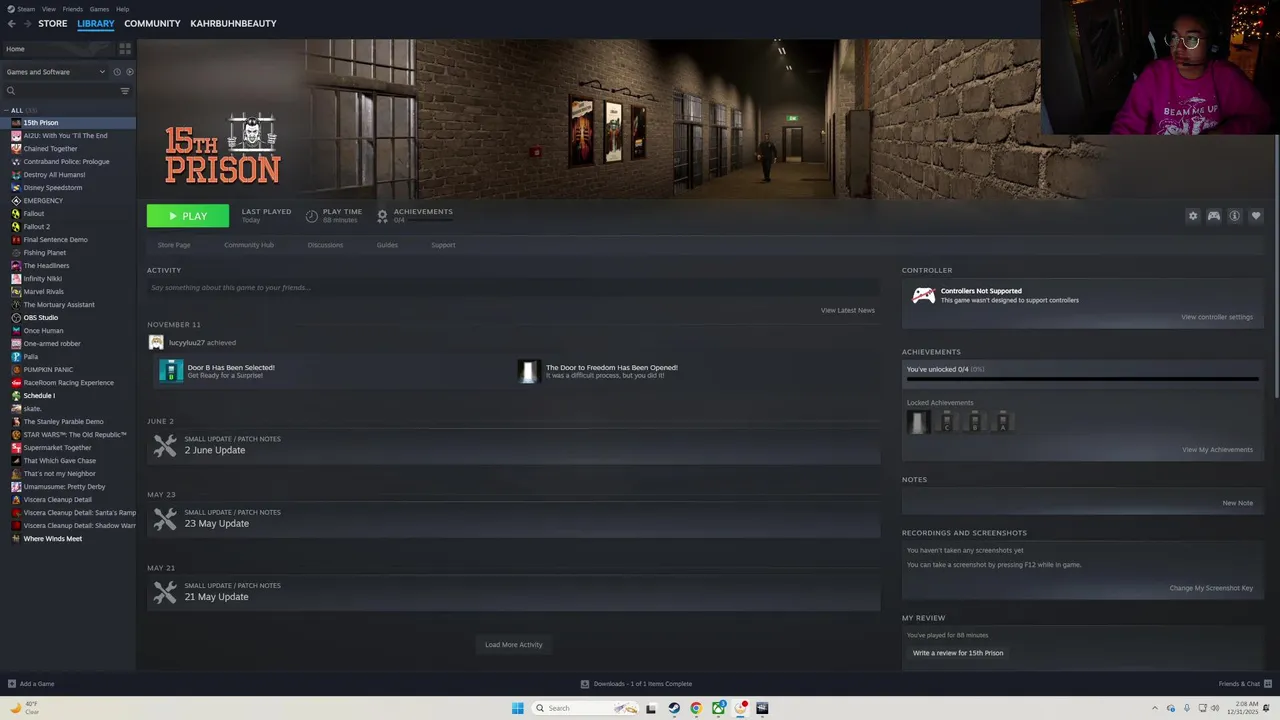Click Write a review for 15th Prison
This screenshot has width=1280, height=720.
point(958,653)
